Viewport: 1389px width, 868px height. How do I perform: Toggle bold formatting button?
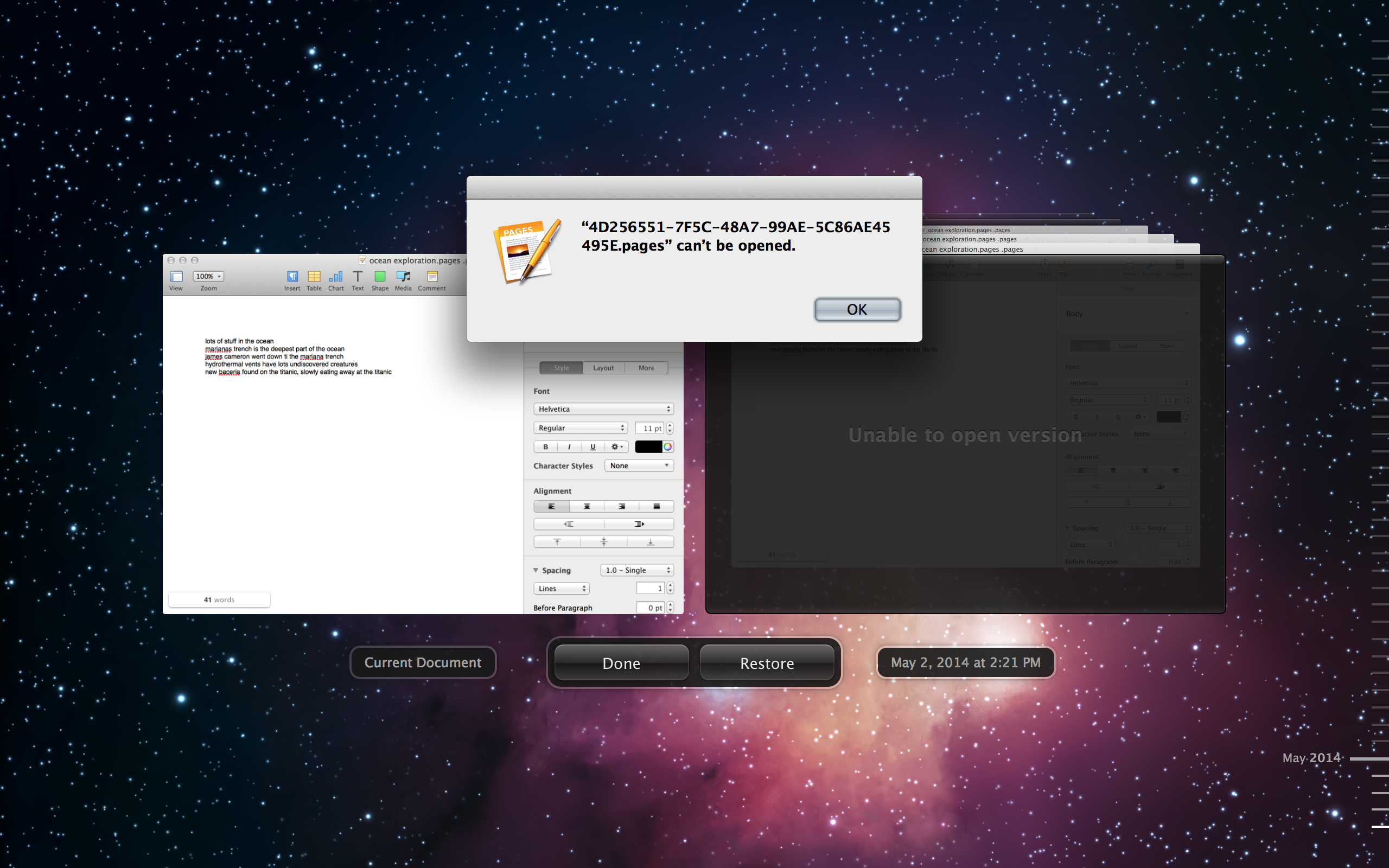click(x=545, y=447)
